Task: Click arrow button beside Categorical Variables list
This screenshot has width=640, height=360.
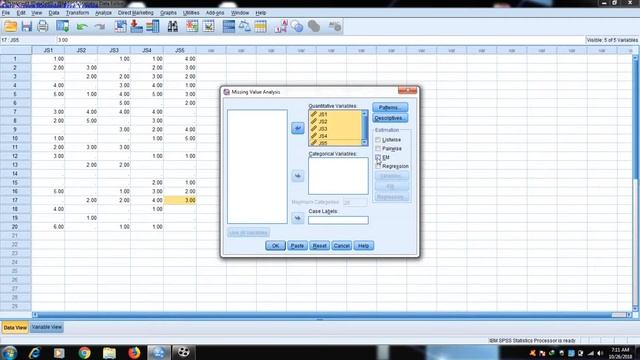Action: 298,176
